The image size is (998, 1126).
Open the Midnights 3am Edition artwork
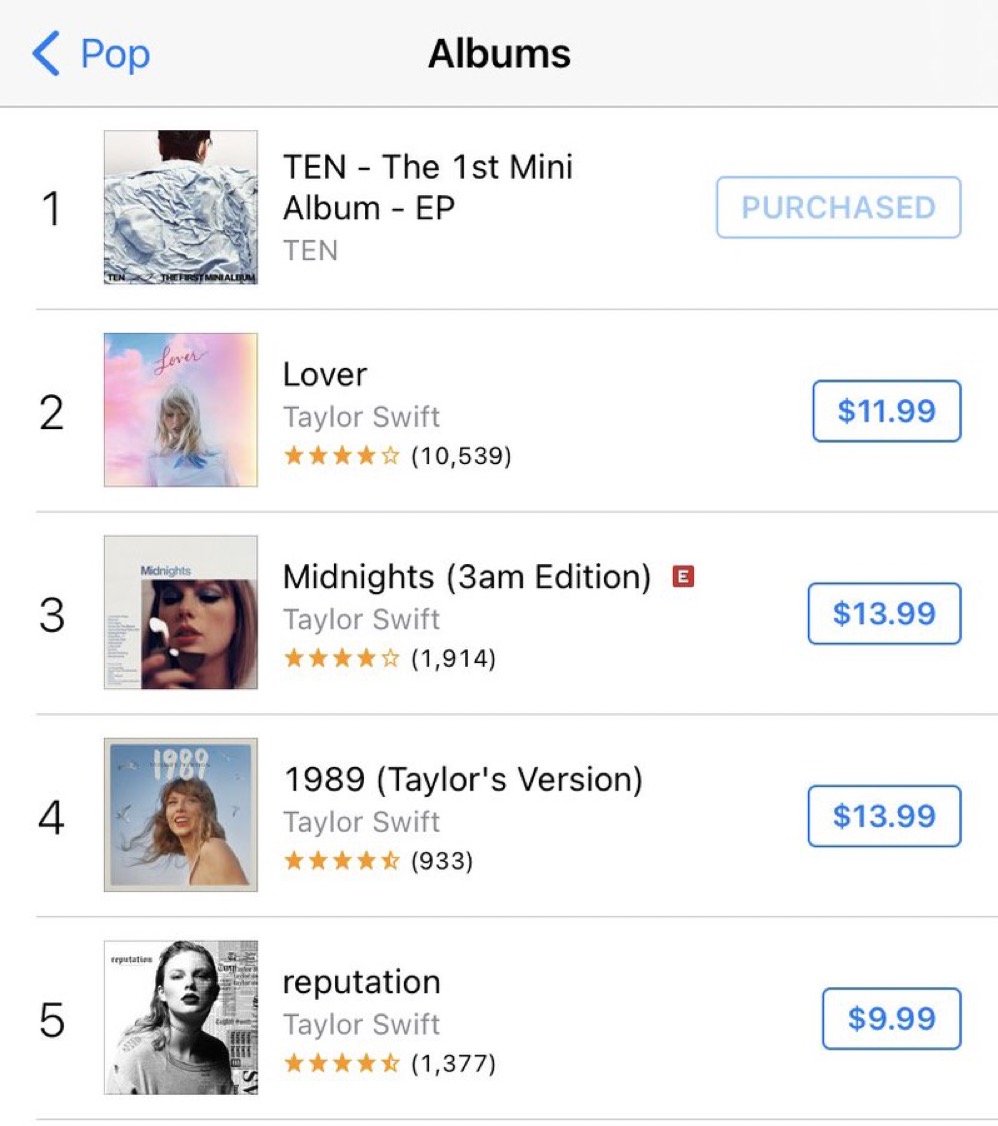[181, 612]
